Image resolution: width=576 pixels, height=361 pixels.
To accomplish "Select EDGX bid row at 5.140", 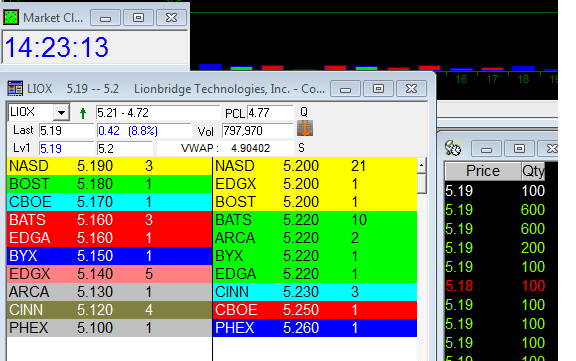I will pyautogui.click(x=109, y=274).
